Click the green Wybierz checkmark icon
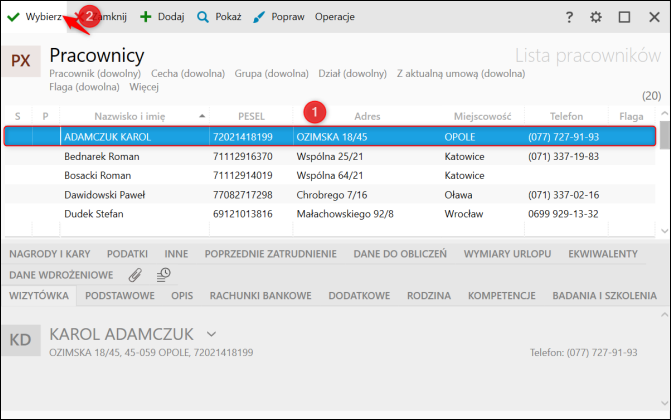Screen dimensions: 671x420 [x=13, y=17]
